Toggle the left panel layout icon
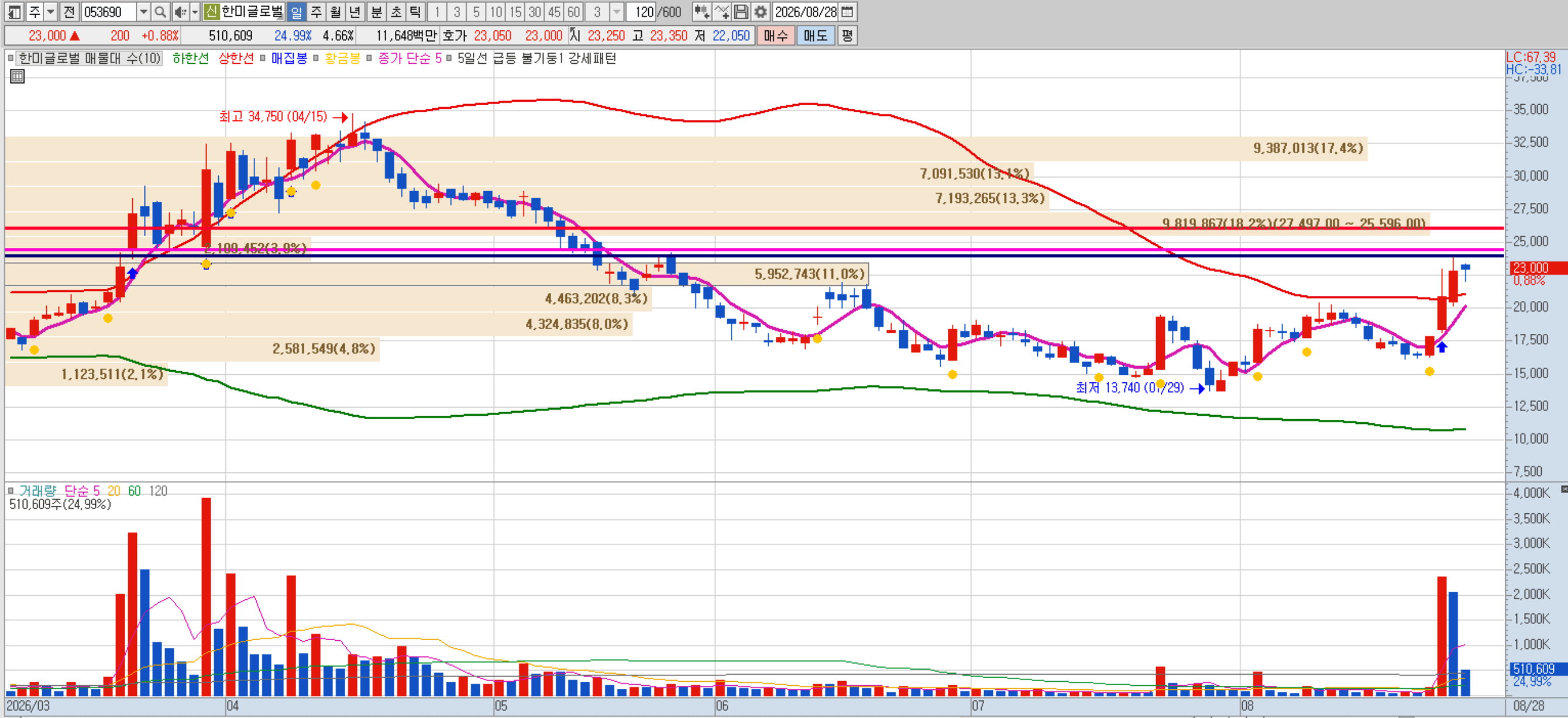This screenshot has height=718, width=1568. [x=14, y=12]
